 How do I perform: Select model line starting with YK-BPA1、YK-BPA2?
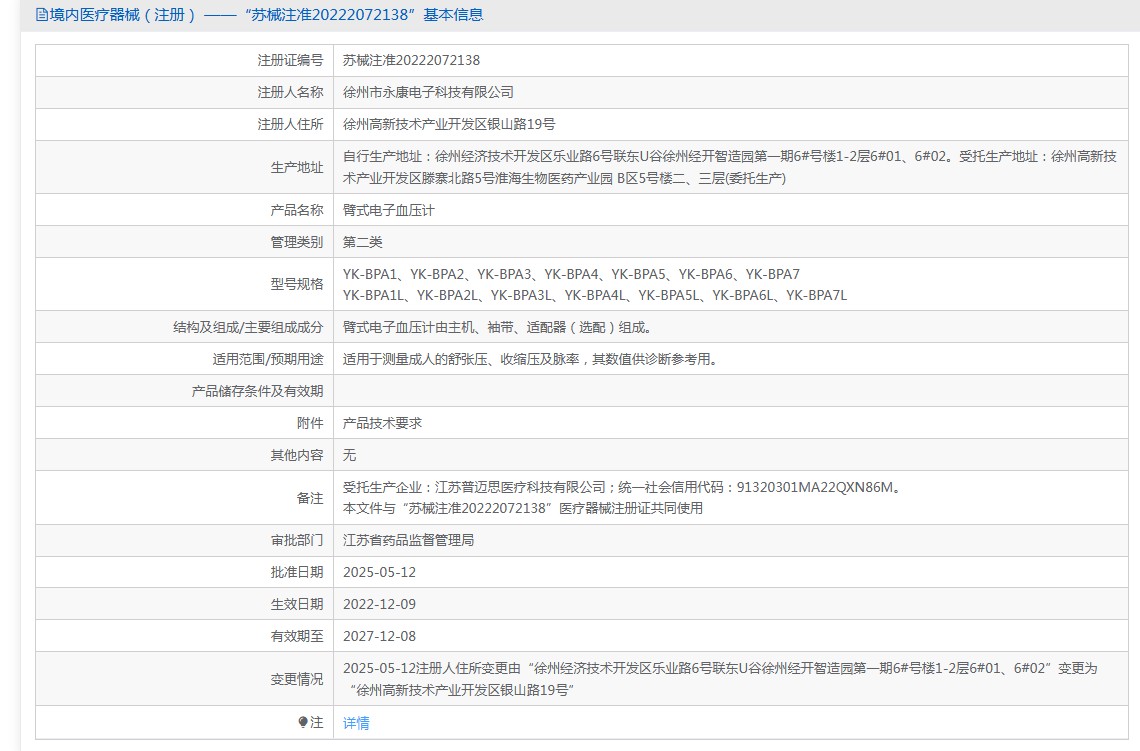point(571,274)
